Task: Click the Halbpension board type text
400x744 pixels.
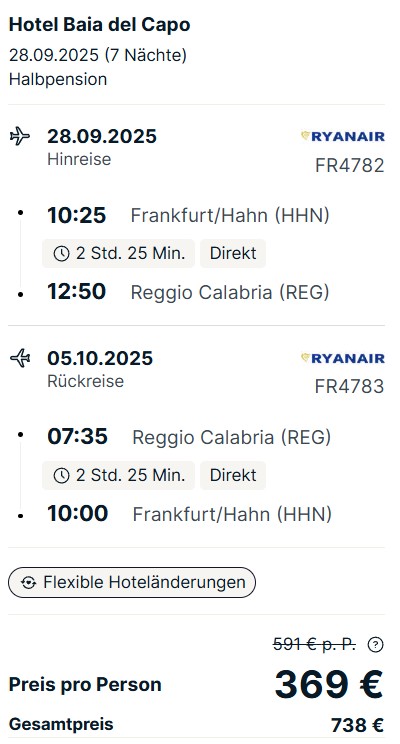Action: coord(58,79)
